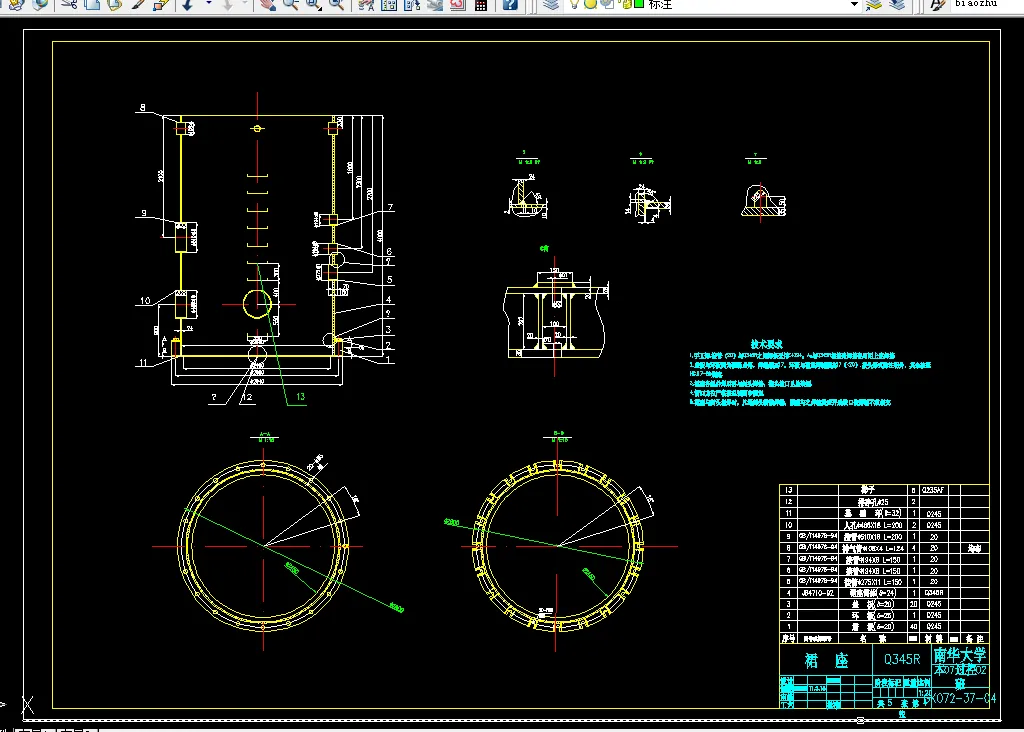Open the redo history dropdown arrow
Screen dimensions: 1024x732
coord(246,5)
